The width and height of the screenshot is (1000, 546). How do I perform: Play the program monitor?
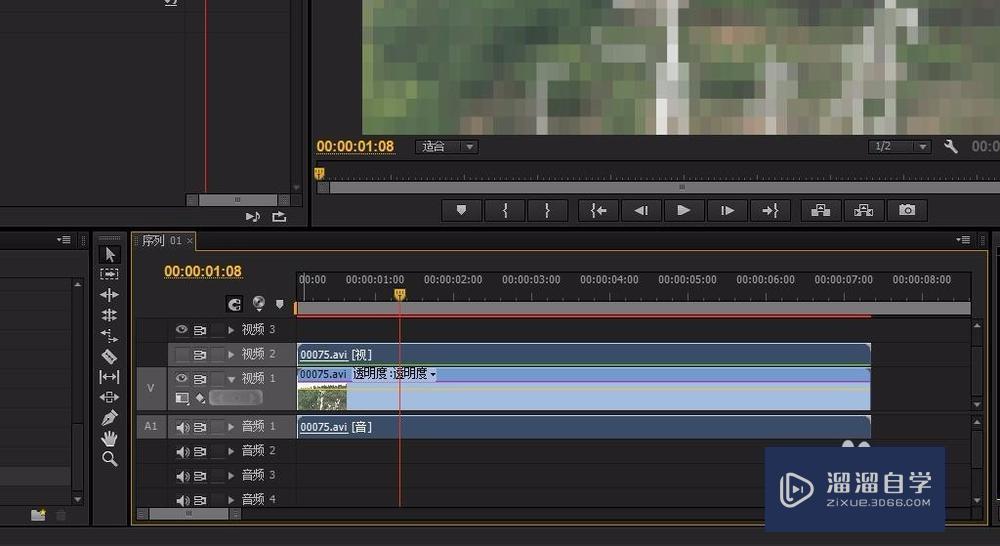click(684, 210)
